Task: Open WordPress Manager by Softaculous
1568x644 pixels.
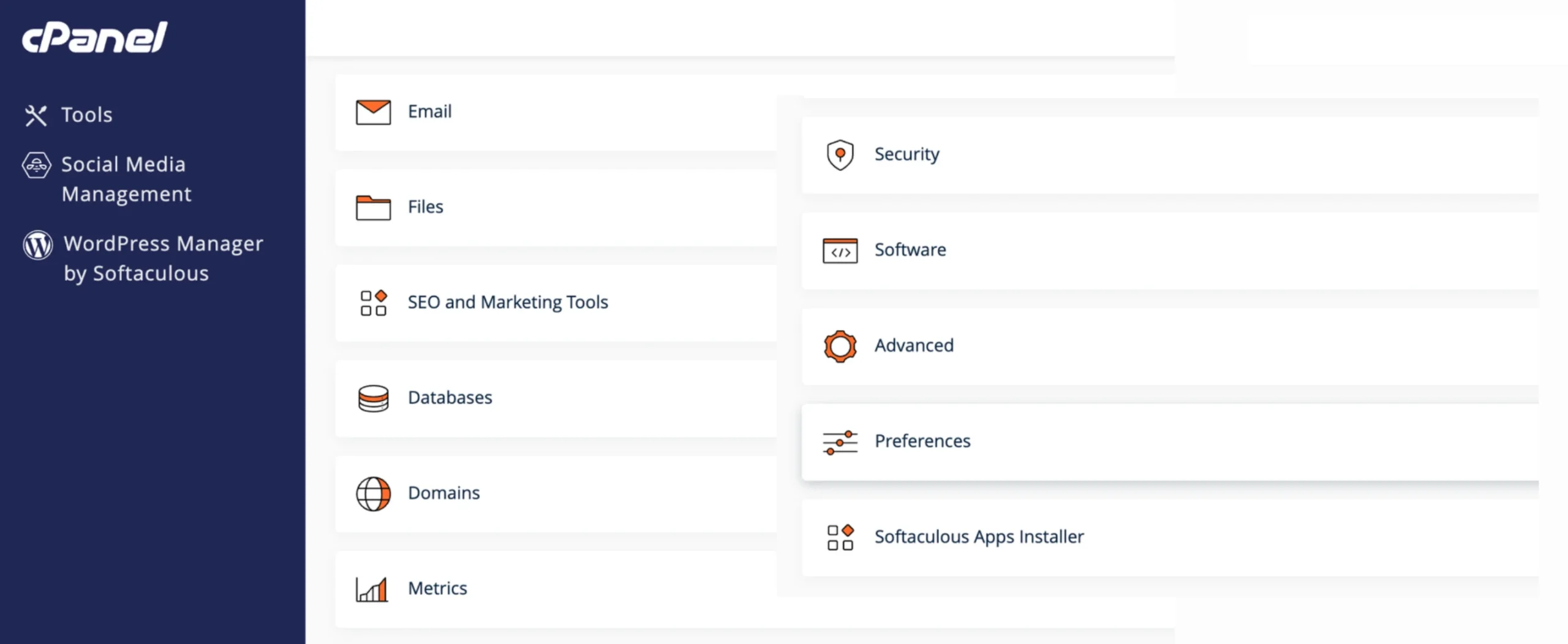Action: pos(164,259)
